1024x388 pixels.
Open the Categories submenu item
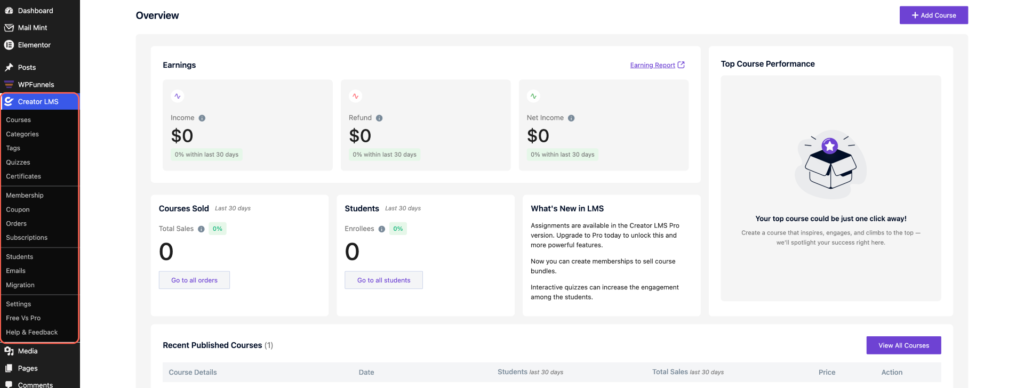22,134
